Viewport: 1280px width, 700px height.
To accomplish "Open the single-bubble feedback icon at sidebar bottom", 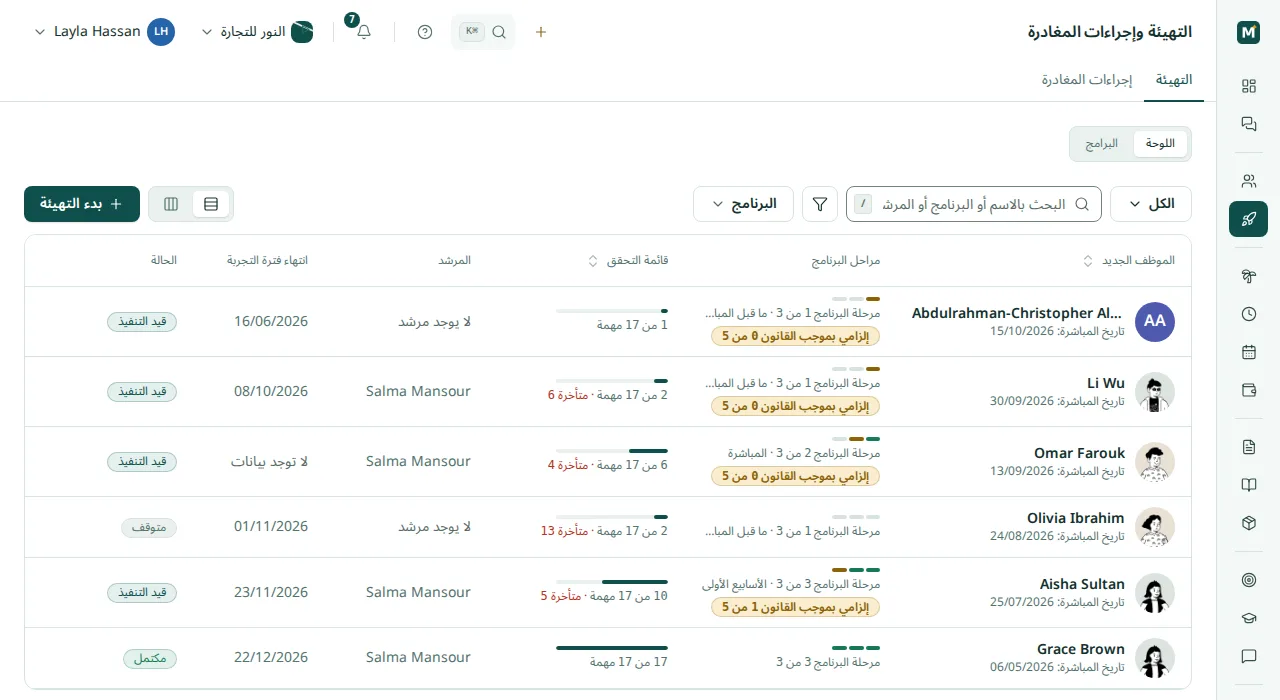I will pyautogui.click(x=1248, y=656).
